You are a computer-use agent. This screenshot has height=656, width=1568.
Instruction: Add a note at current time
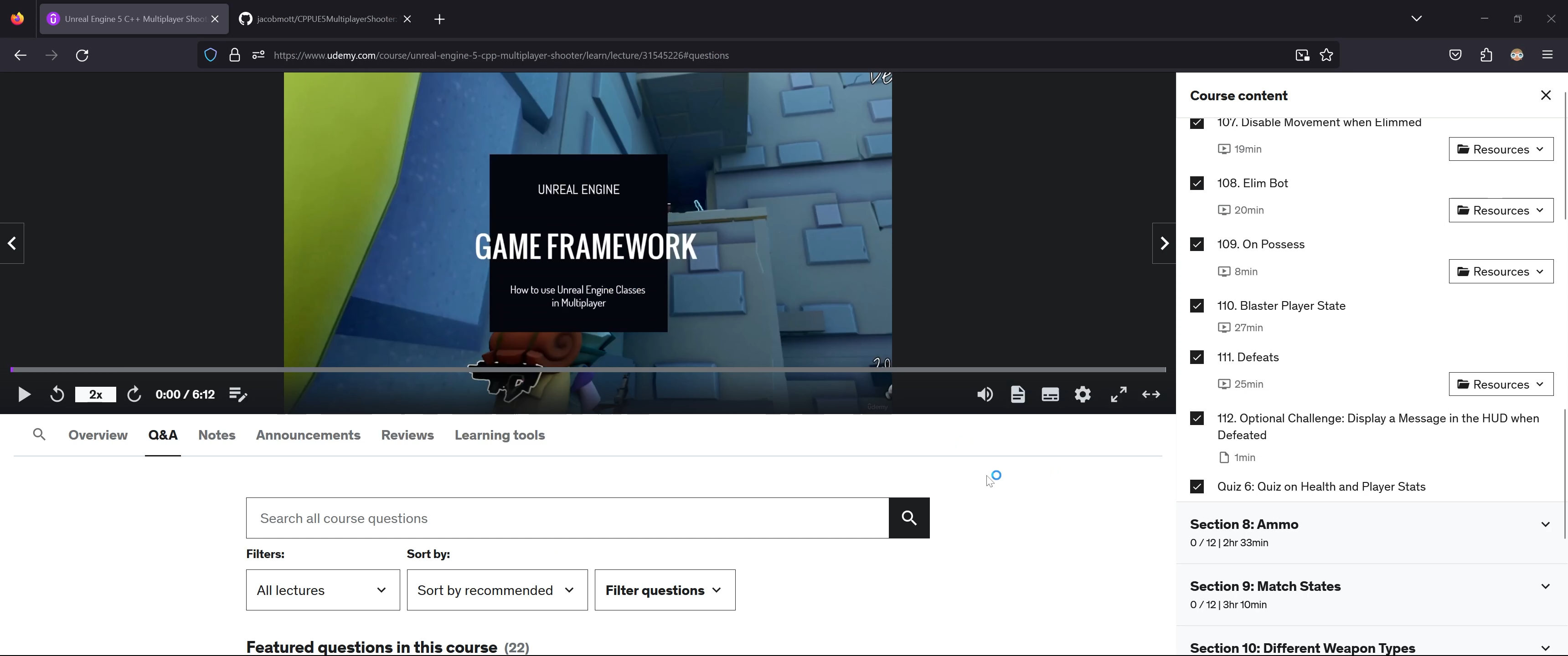[x=238, y=395]
